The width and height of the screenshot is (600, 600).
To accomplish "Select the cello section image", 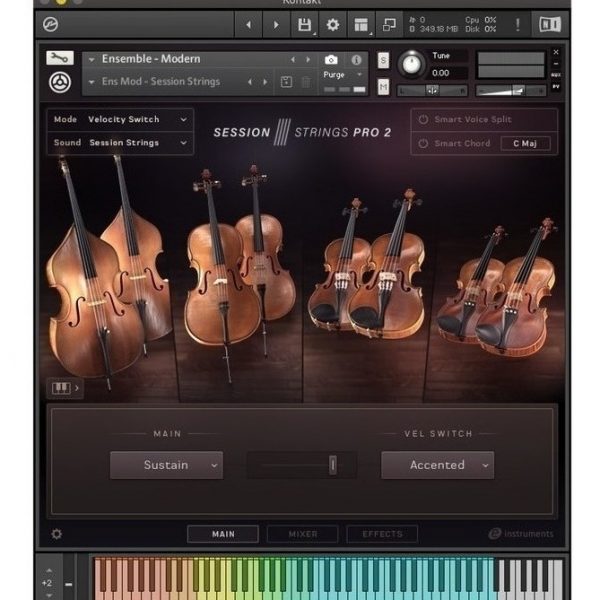I will click(x=240, y=272).
